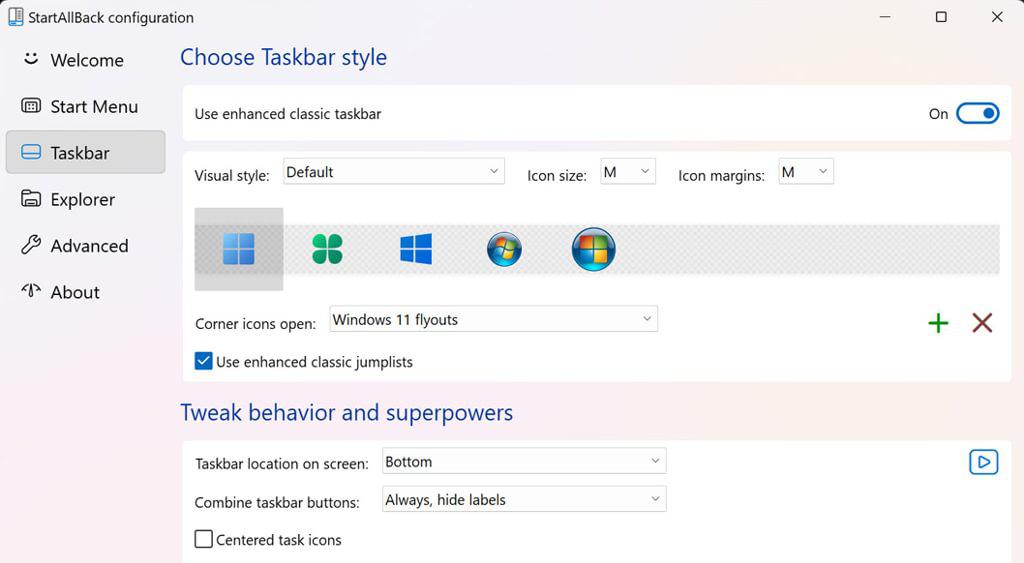Screen dimensions: 1024x563
Task: Open the Visual style dropdown
Action: pyautogui.click(x=394, y=172)
